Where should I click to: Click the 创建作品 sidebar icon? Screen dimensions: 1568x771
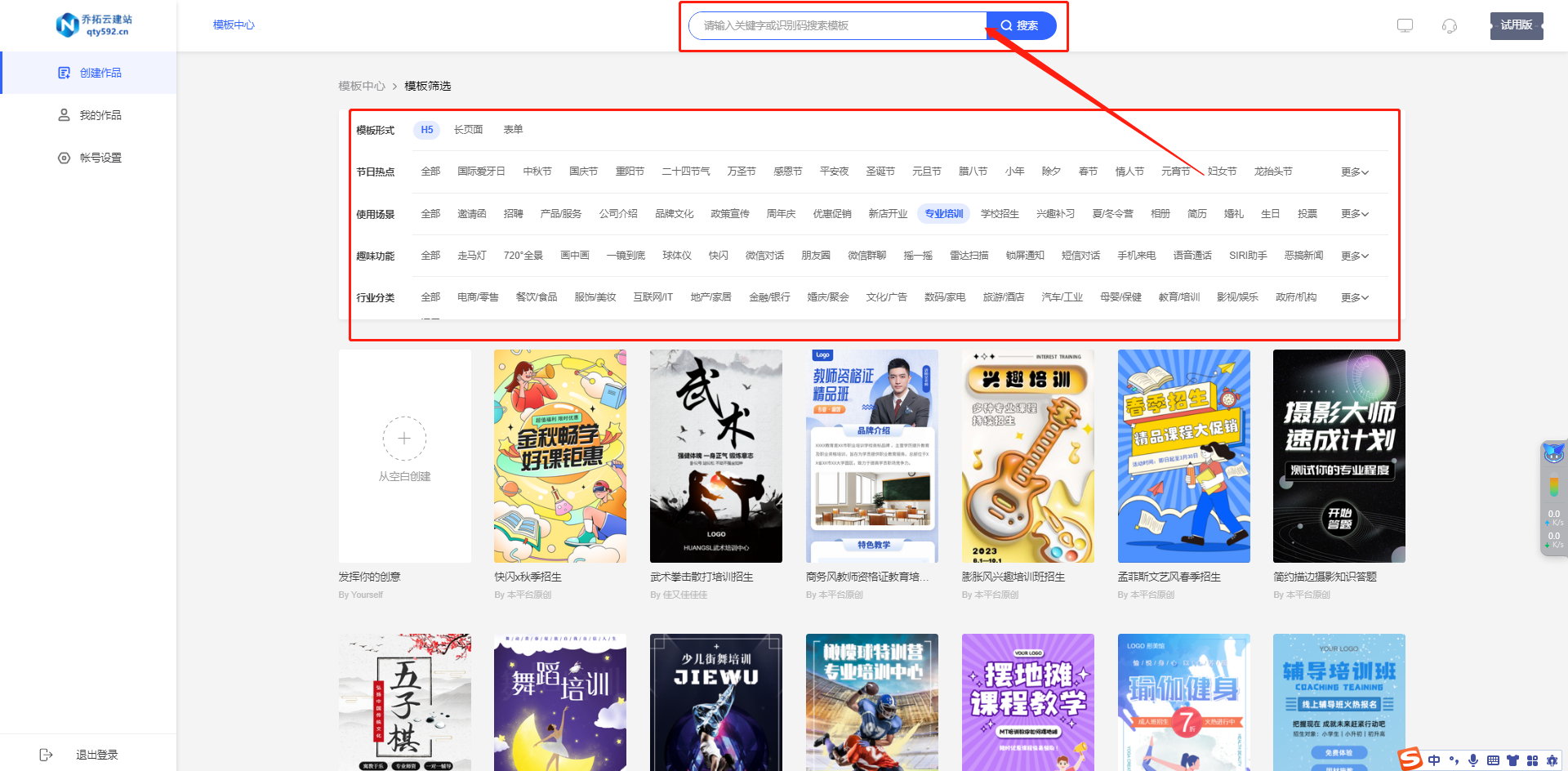(64, 73)
